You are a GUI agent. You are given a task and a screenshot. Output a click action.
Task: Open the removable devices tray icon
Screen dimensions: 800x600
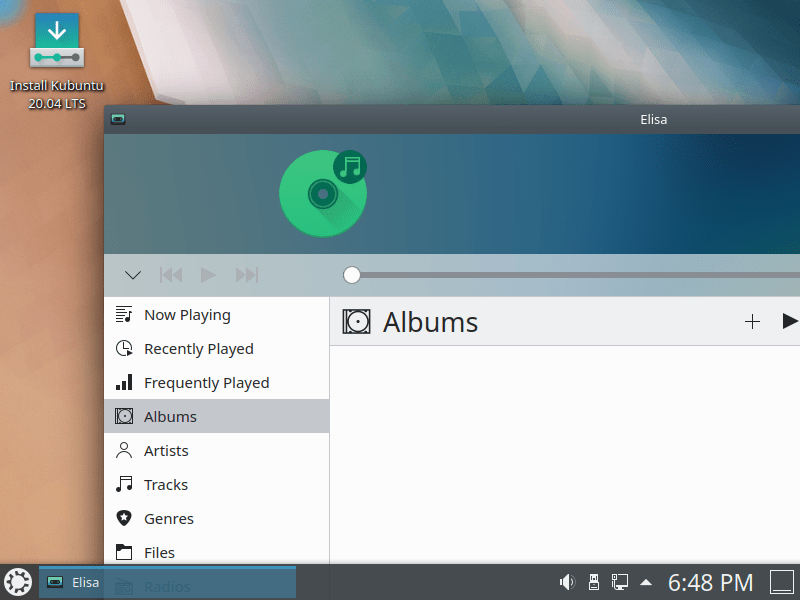click(x=593, y=582)
